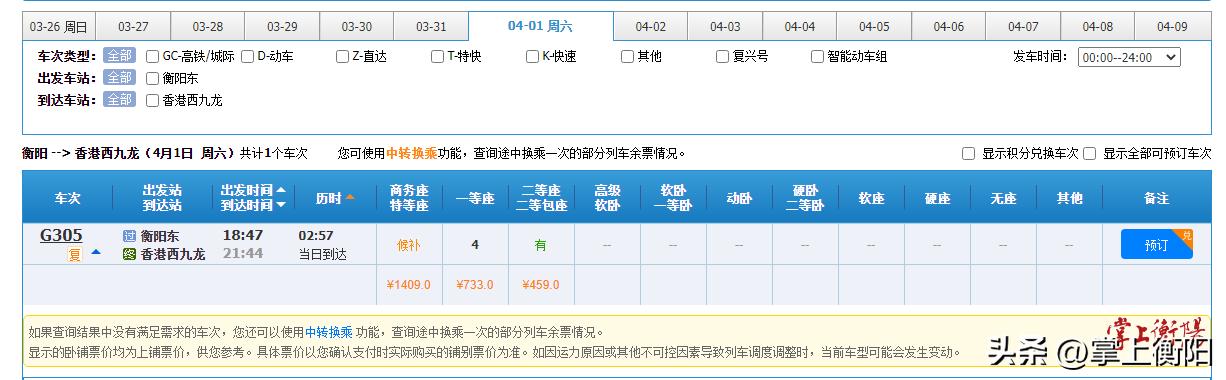Select the 04-07 date tab
The image size is (1226, 380).
1023,26
